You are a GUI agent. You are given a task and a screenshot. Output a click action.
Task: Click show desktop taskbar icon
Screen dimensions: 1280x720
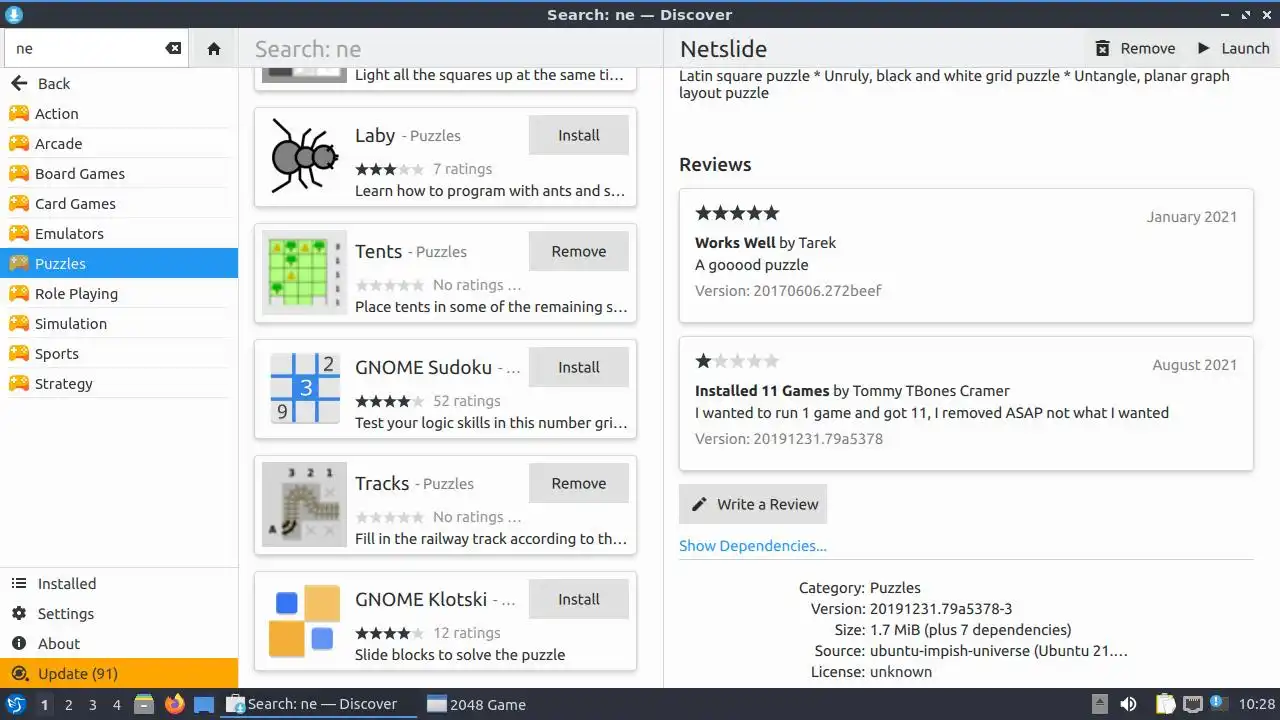(x=204, y=704)
